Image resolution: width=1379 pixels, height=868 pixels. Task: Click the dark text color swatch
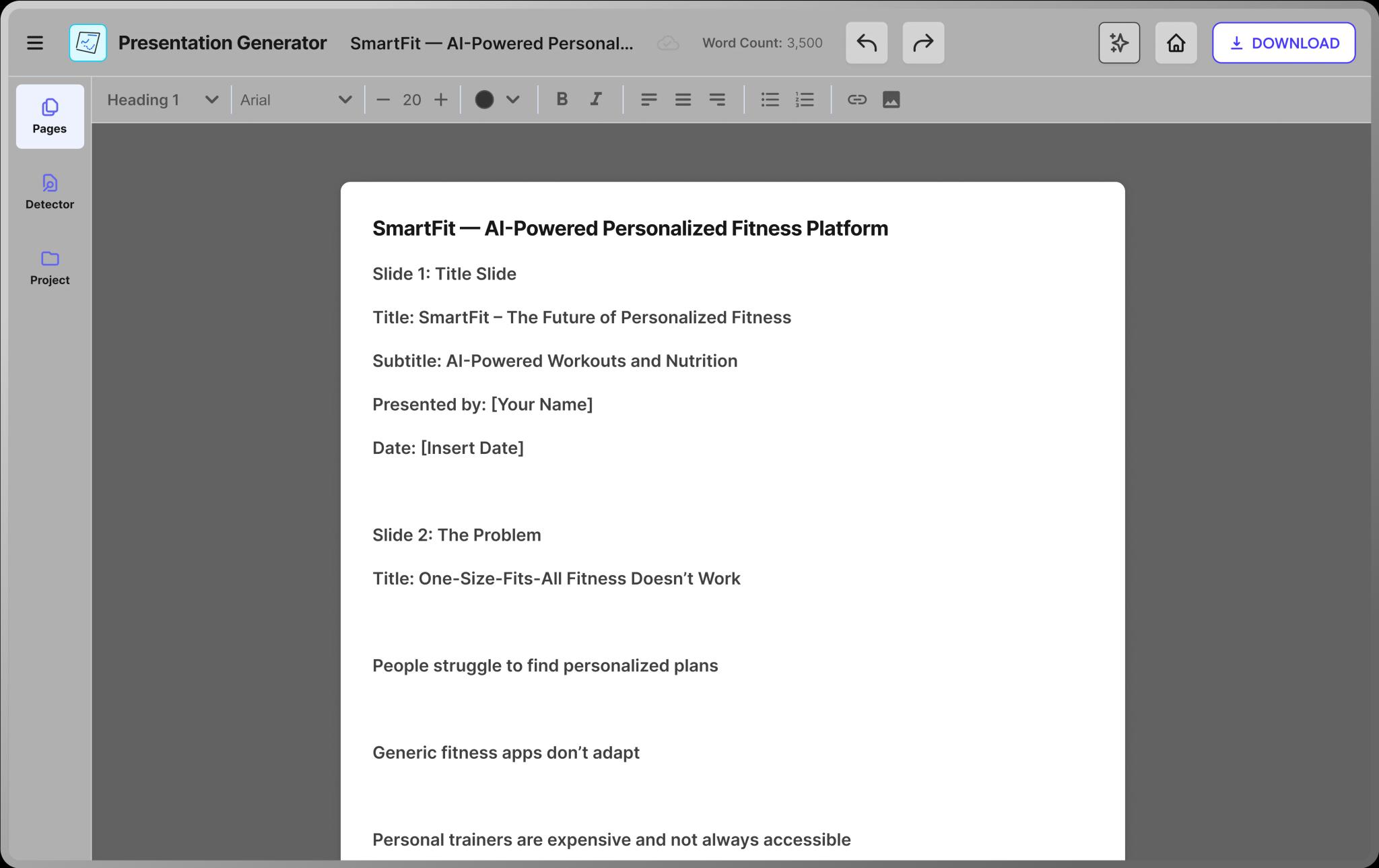coord(484,100)
